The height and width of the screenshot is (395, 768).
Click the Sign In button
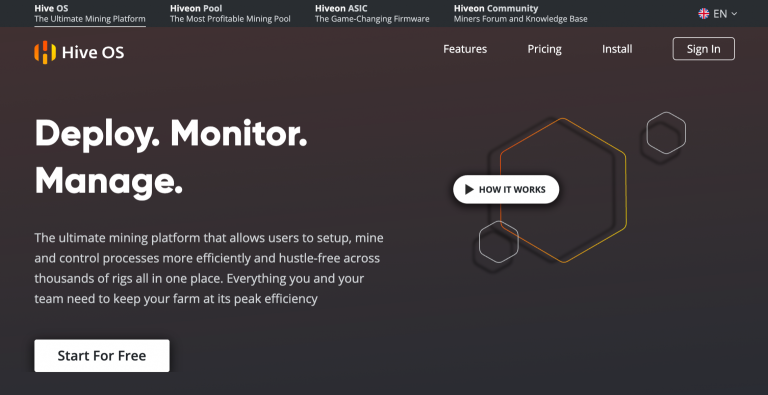[x=703, y=49]
